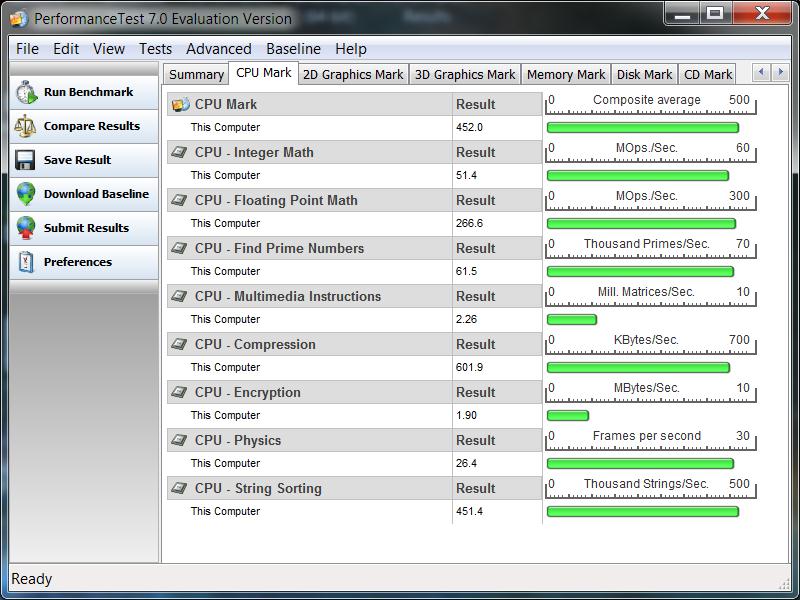Image resolution: width=800 pixels, height=600 pixels.
Task: Switch to the Disk Mark tab
Action: pyautogui.click(x=644, y=74)
